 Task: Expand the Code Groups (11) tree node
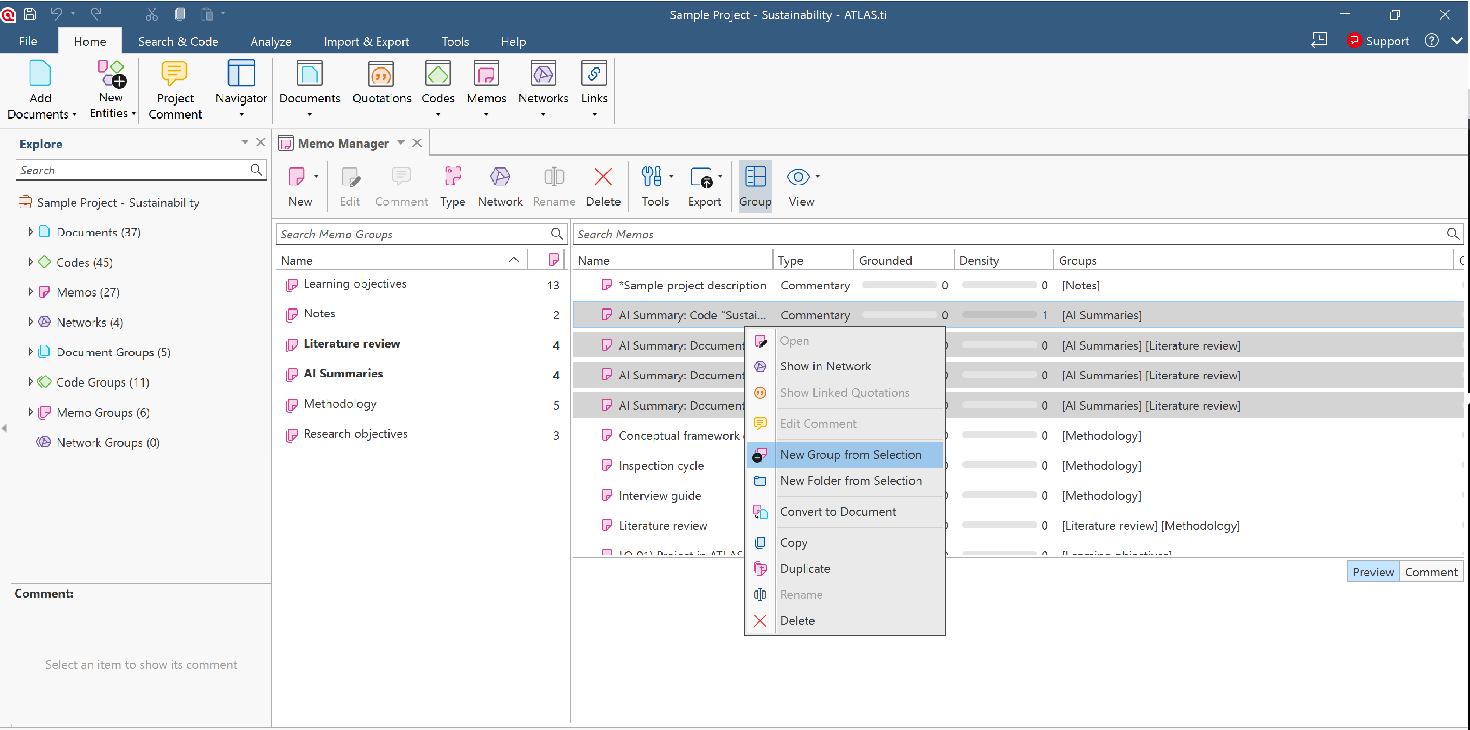31,382
